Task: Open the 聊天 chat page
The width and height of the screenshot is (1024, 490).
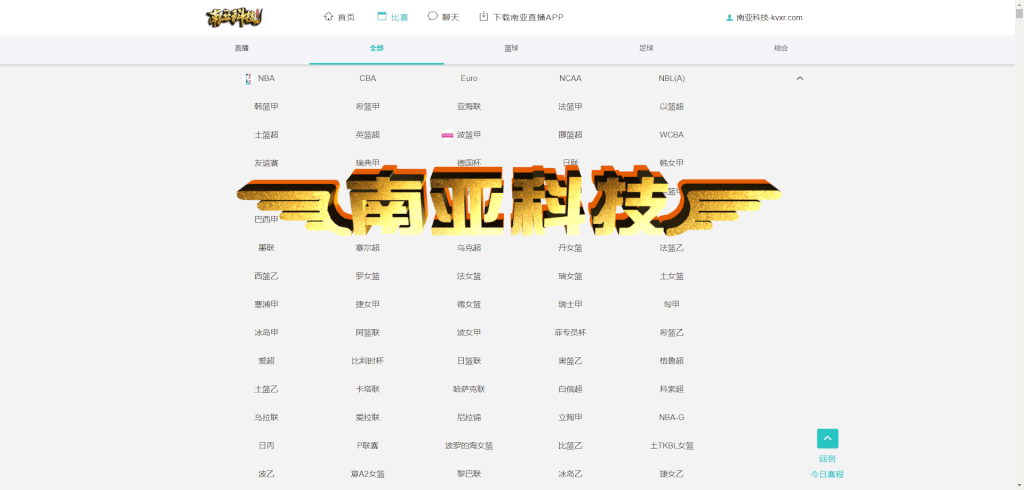Action: coord(443,17)
